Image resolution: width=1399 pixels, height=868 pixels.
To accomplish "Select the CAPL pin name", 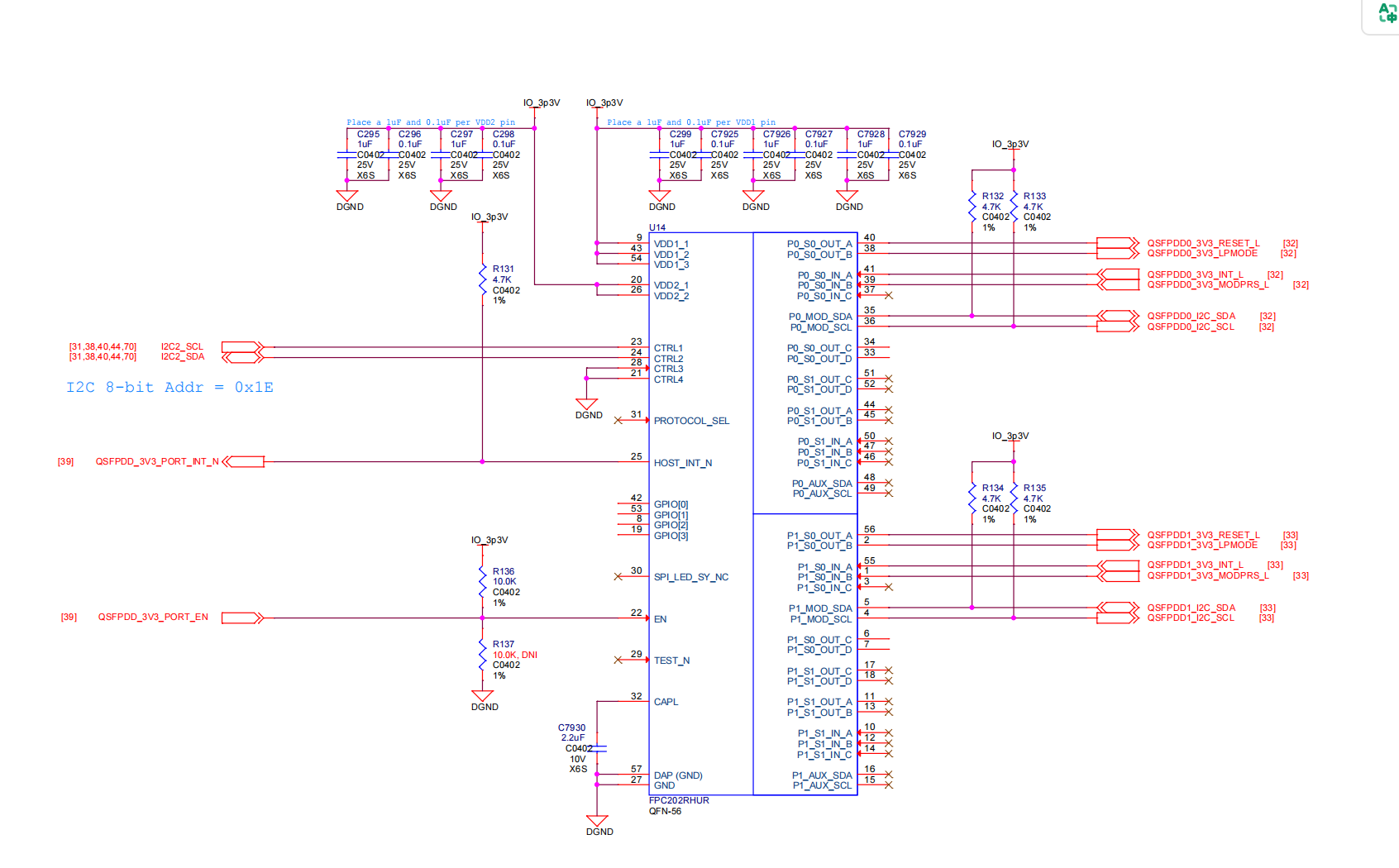I will click(x=666, y=702).
